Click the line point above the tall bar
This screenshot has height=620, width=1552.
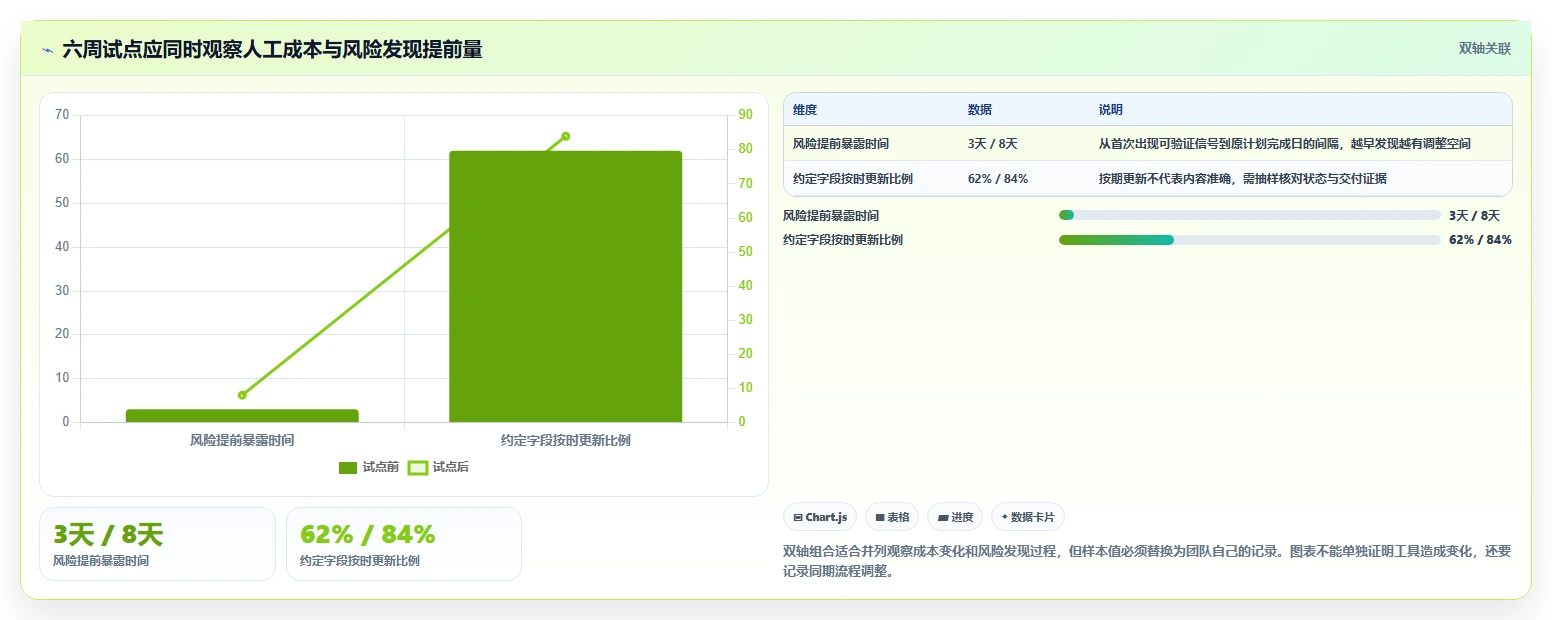[x=565, y=136]
